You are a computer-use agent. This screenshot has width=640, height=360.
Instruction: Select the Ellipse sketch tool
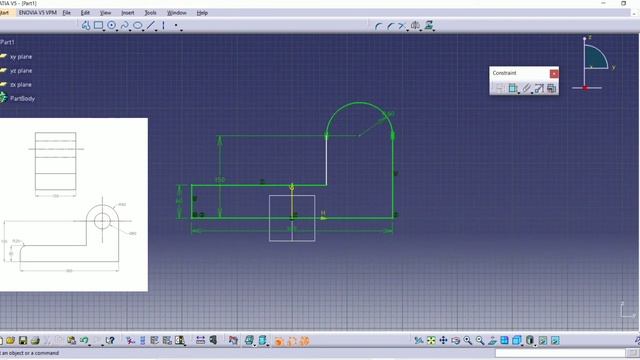[138, 26]
